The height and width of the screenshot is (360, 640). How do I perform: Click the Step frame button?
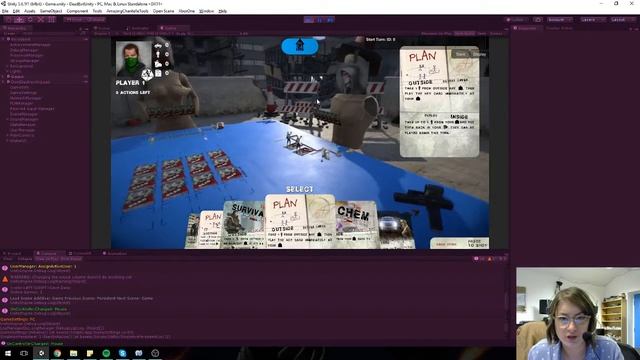click(x=330, y=19)
